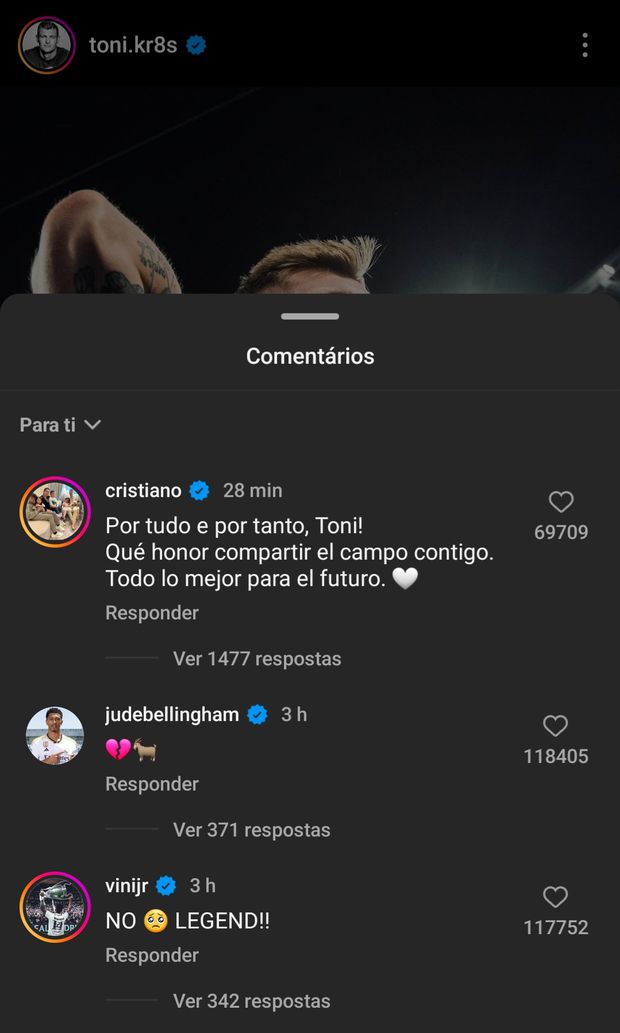Tap the post photo behind comments
This screenshot has width=620, height=1033.
coord(310,190)
